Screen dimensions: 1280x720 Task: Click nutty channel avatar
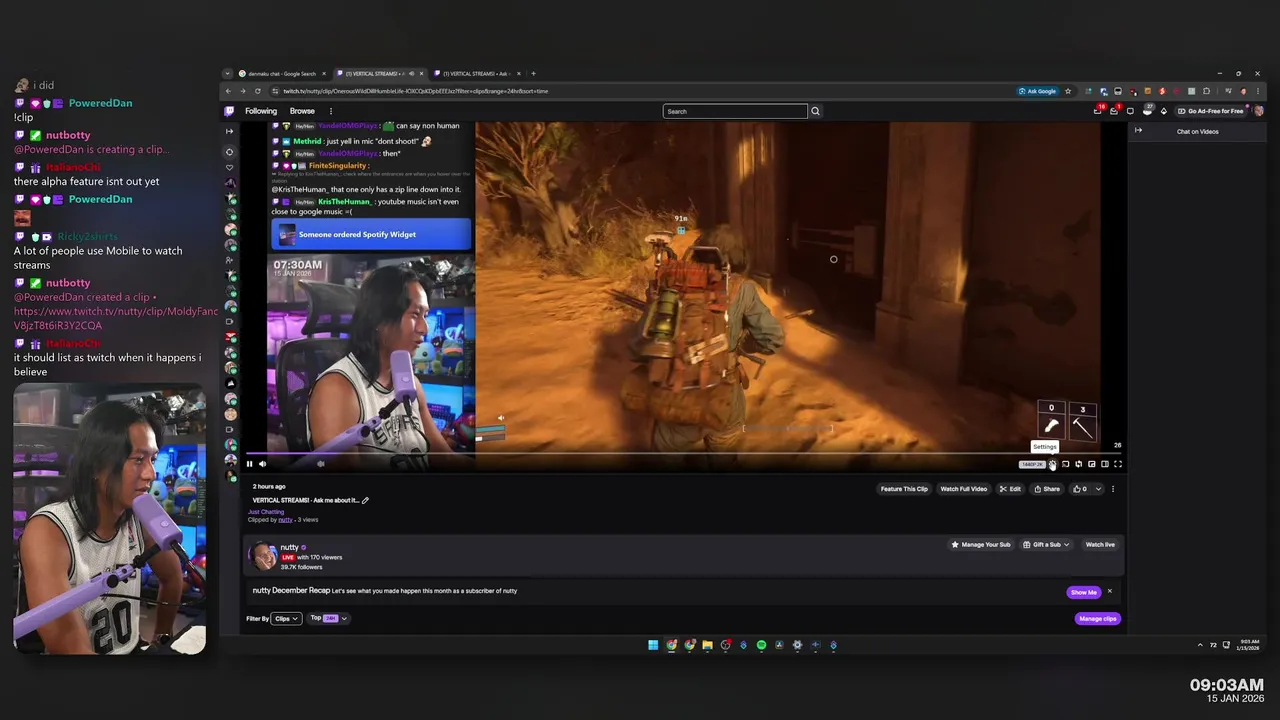tap(262, 555)
